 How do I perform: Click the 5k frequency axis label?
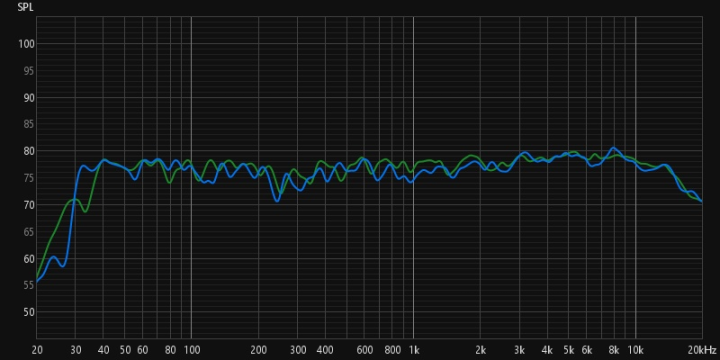[x=569, y=350]
